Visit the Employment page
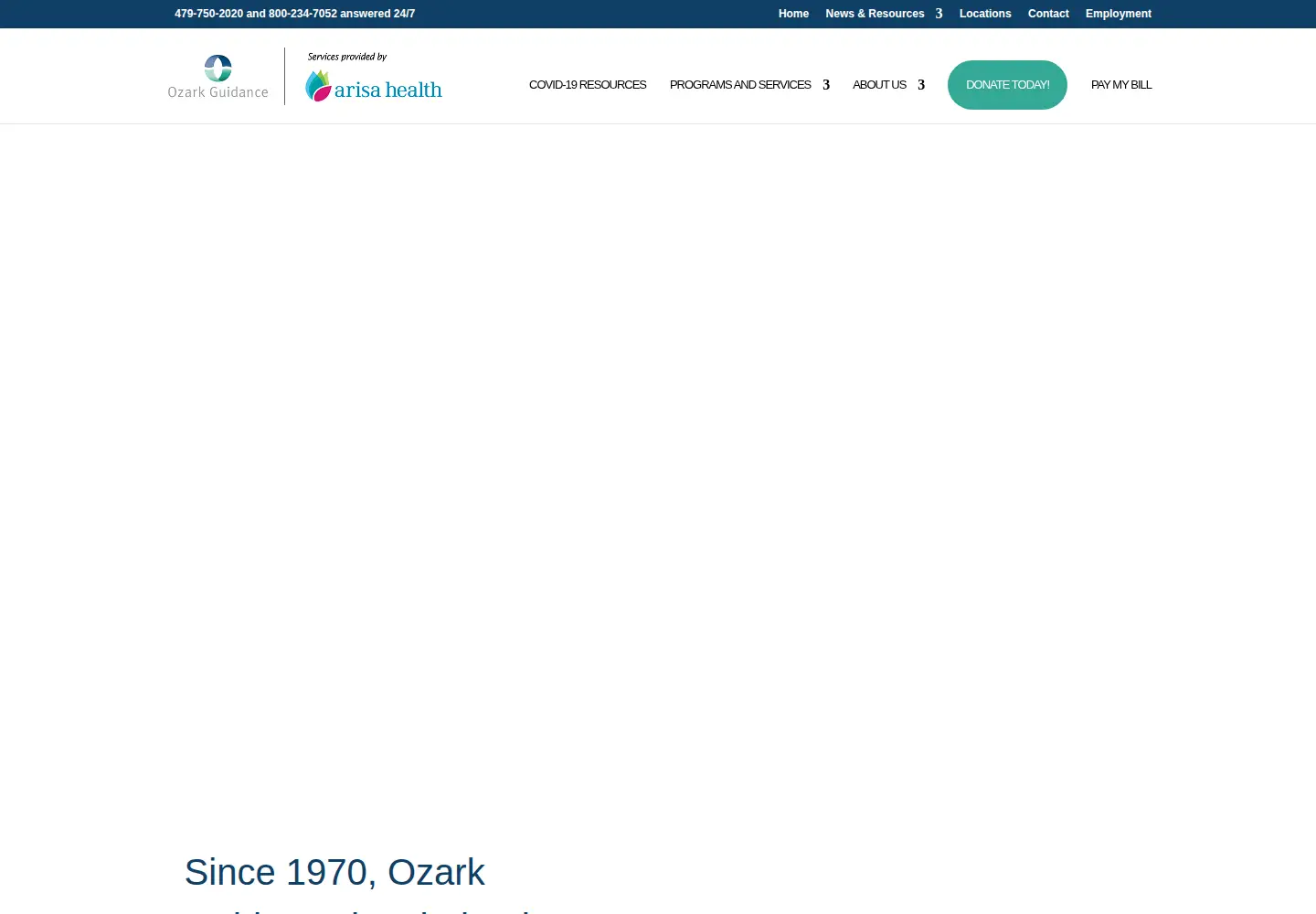1316x914 pixels. click(1119, 14)
